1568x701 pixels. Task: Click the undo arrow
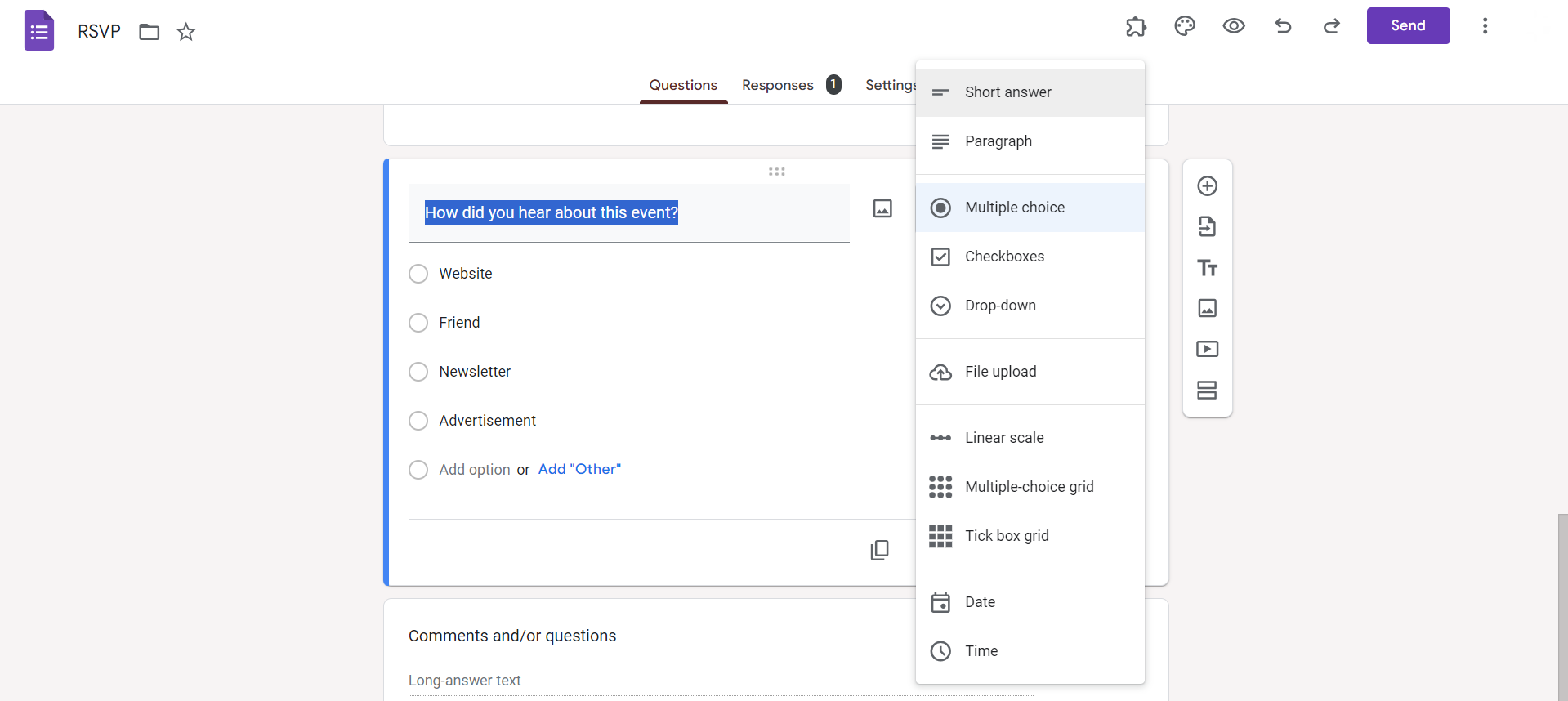coord(1283,26)
